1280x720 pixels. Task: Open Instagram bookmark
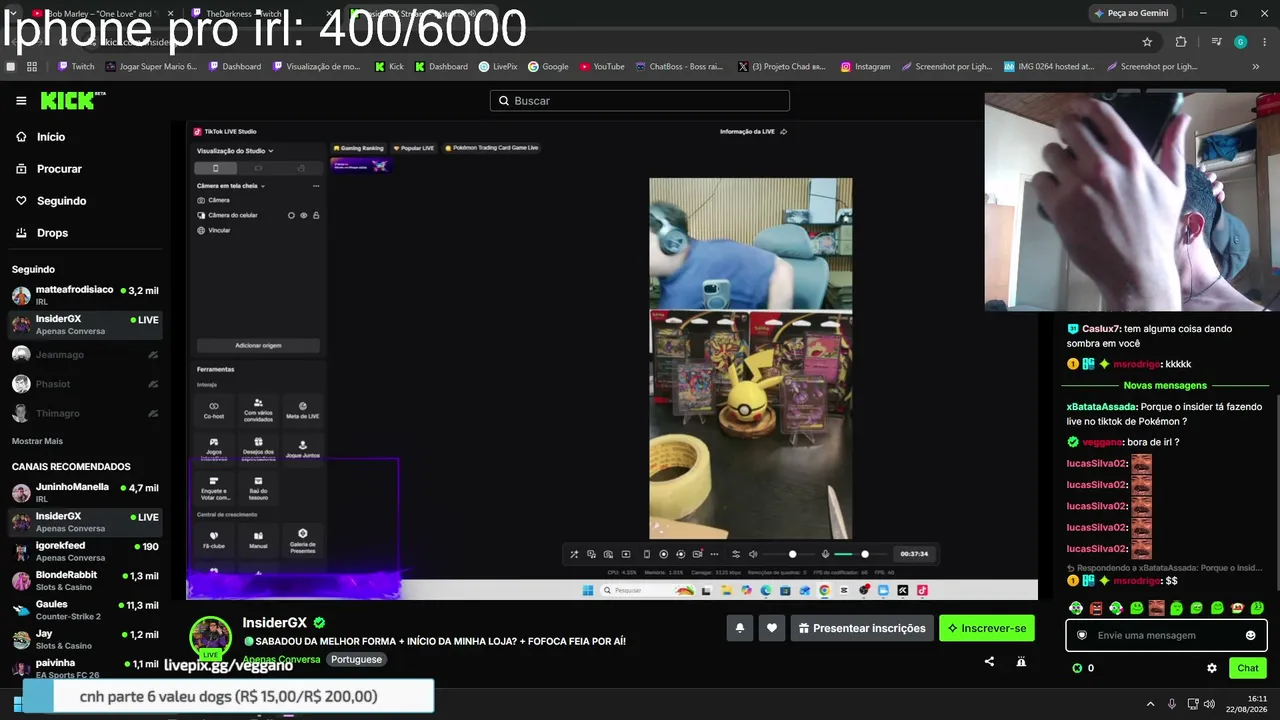click(x=865, y=67)
